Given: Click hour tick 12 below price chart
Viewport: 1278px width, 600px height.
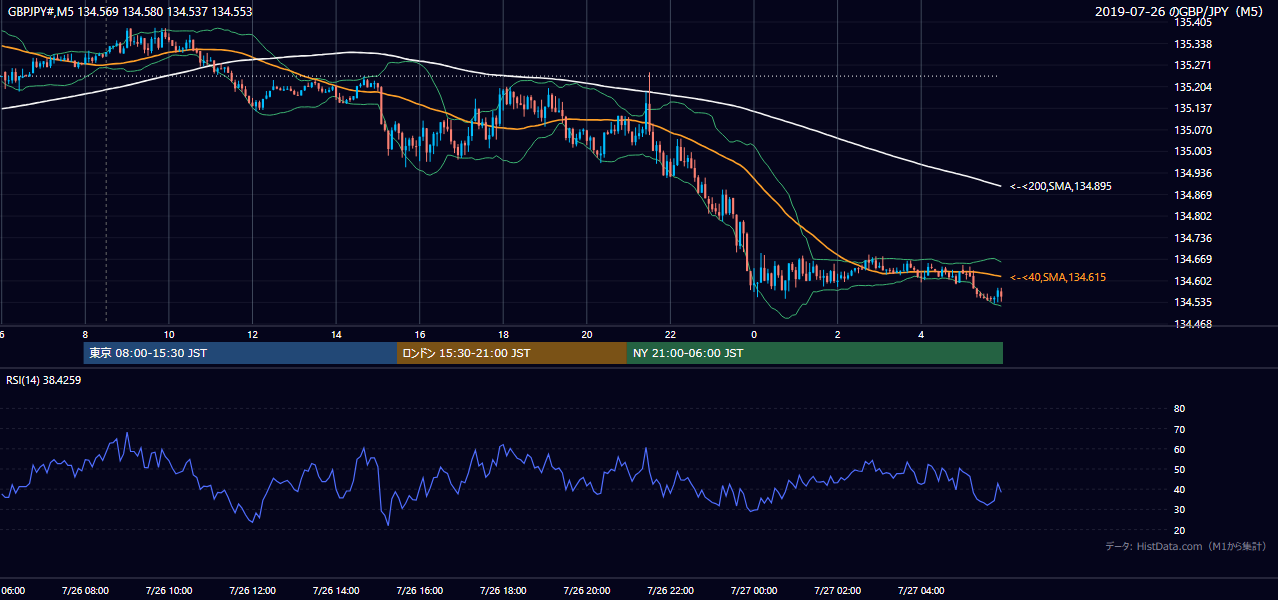Looking at the screenshot, I should coord(252,335).
